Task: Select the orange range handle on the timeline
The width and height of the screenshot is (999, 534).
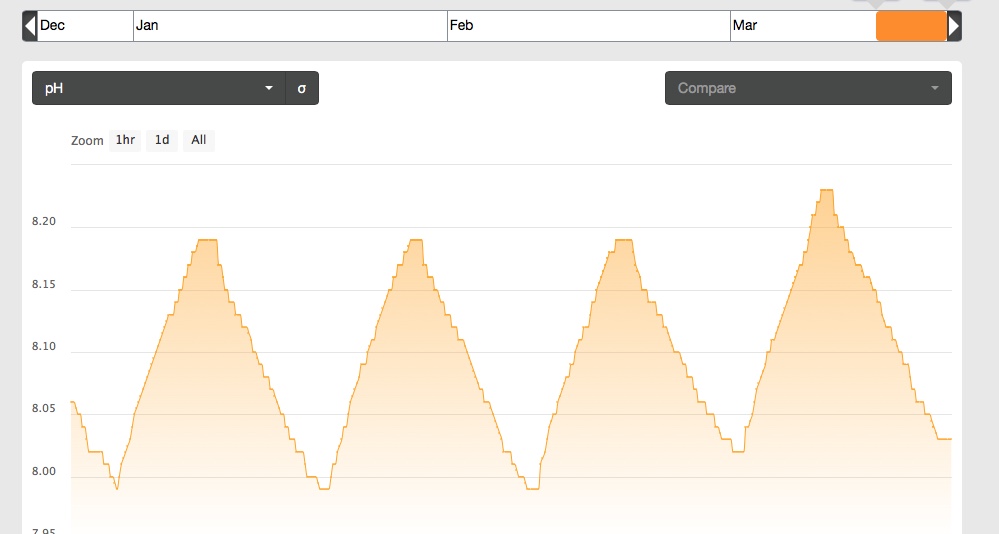Action: click(911, 26)
